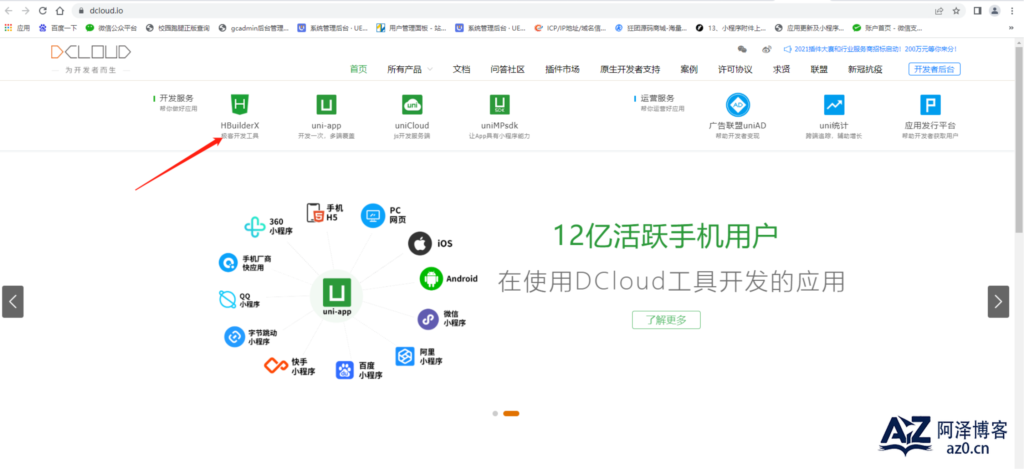Open the 问答社区 navigation item

(x=507, y=69)
